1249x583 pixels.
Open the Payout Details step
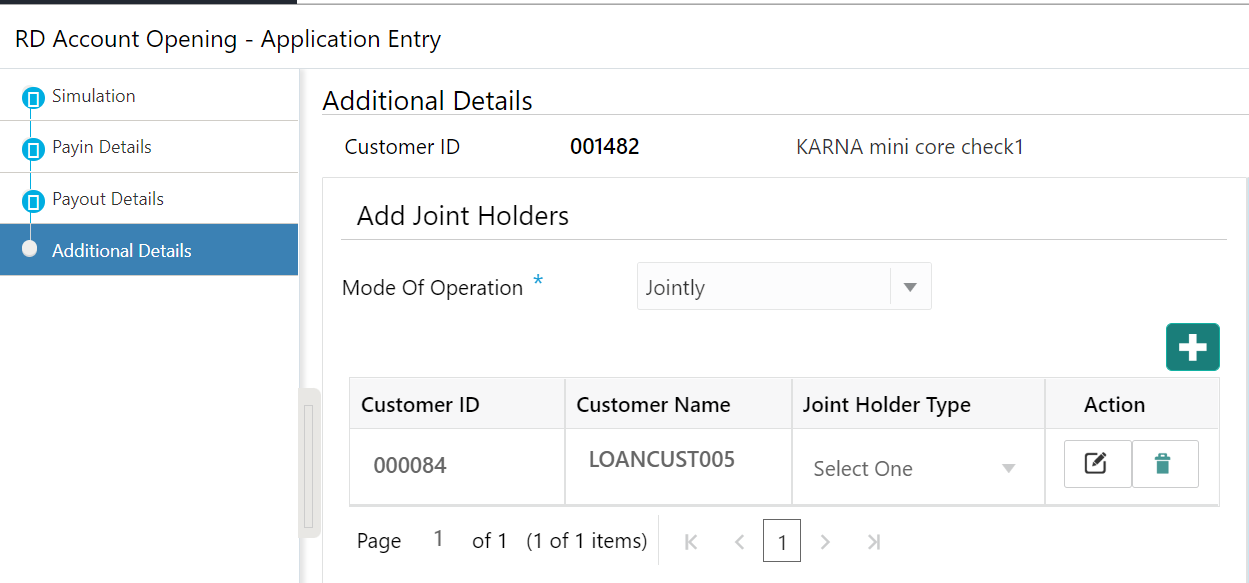coord(149,199)
